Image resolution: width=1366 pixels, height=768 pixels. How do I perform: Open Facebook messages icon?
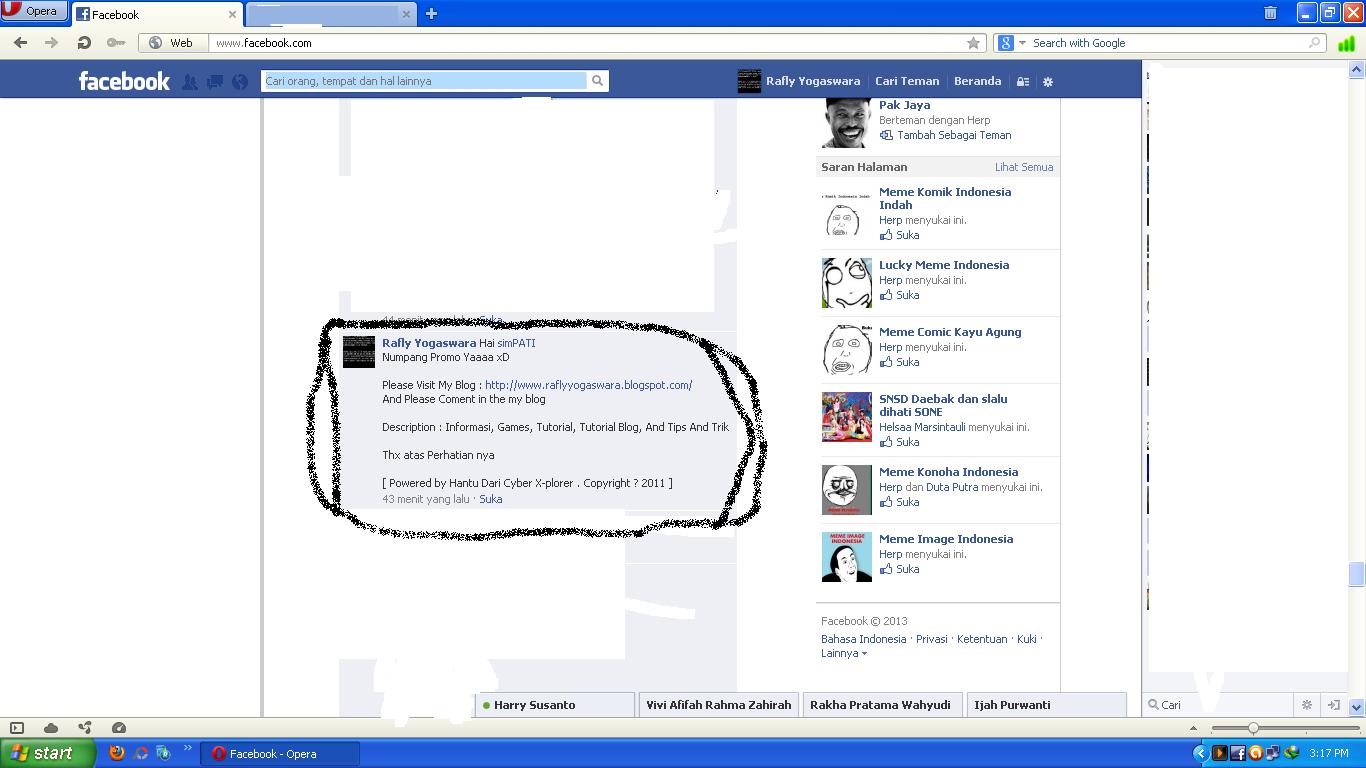click(x=214, y=82)
